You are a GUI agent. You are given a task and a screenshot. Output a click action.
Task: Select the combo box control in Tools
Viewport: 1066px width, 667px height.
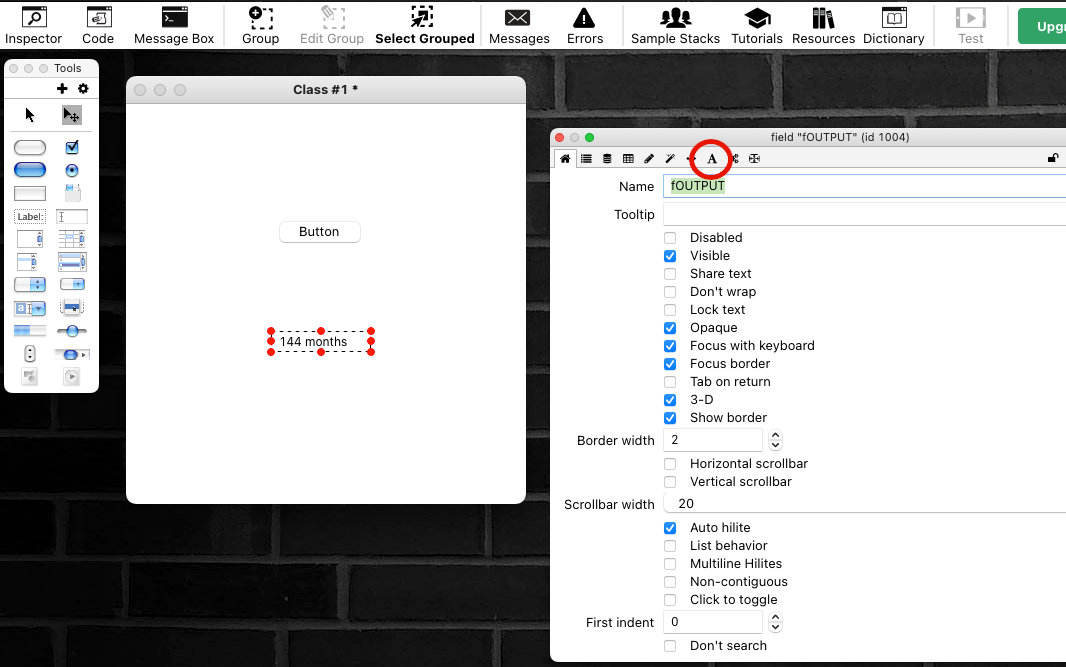[30, 309]
